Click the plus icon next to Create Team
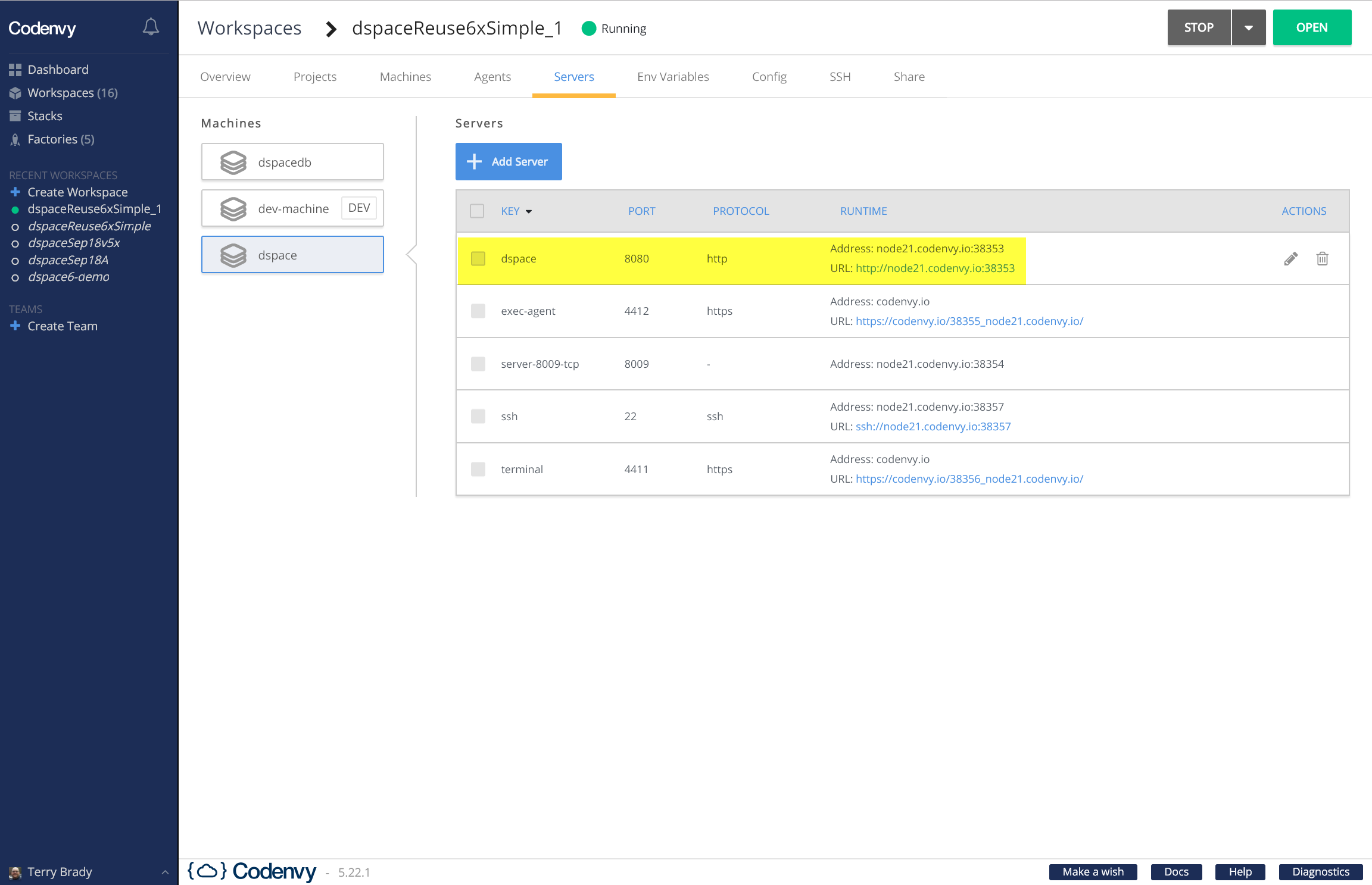The width and height of the screenshot is (1372, 885). pos(15,326)
